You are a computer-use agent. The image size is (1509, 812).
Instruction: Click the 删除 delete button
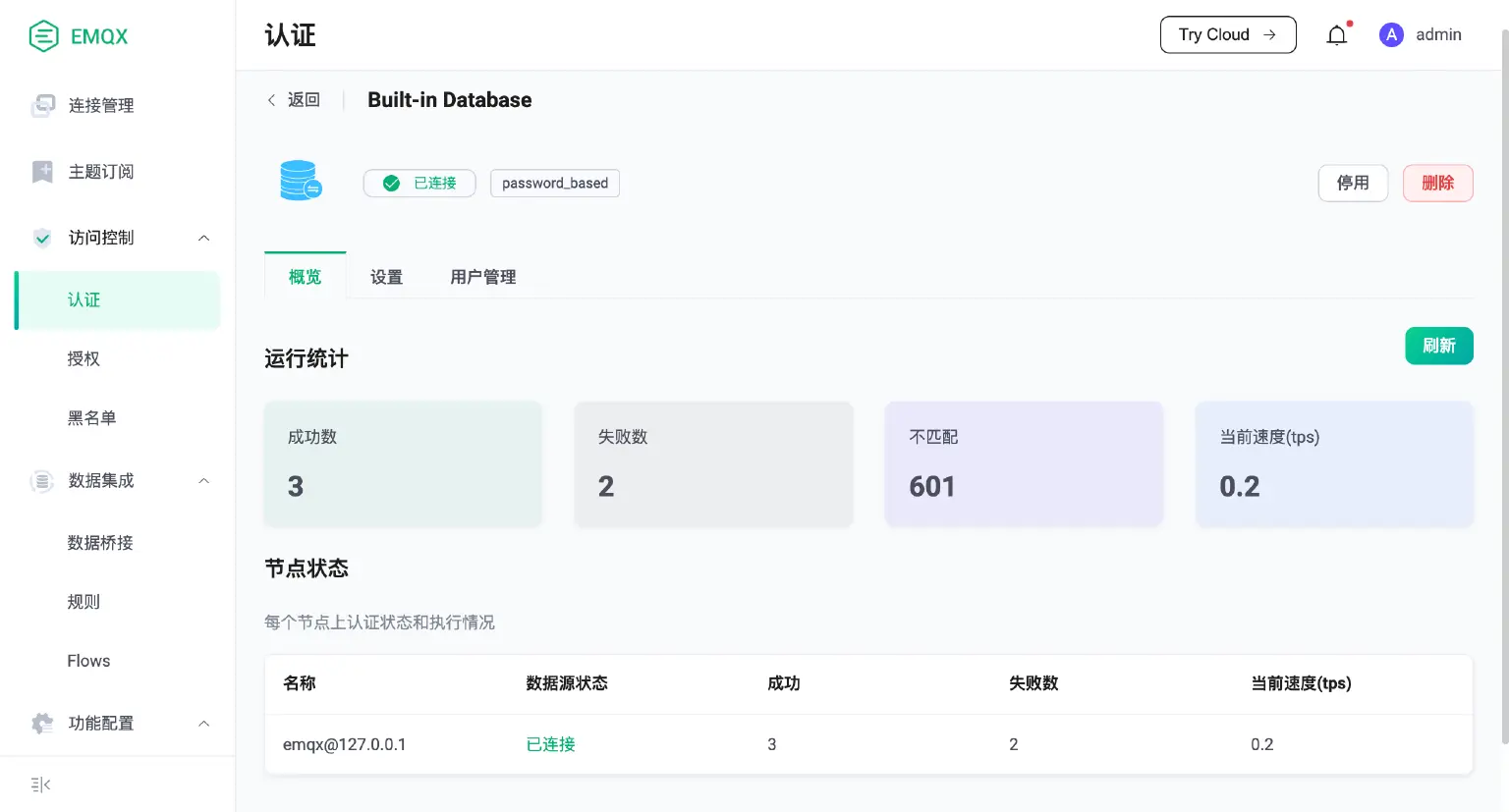(1437, 183)
